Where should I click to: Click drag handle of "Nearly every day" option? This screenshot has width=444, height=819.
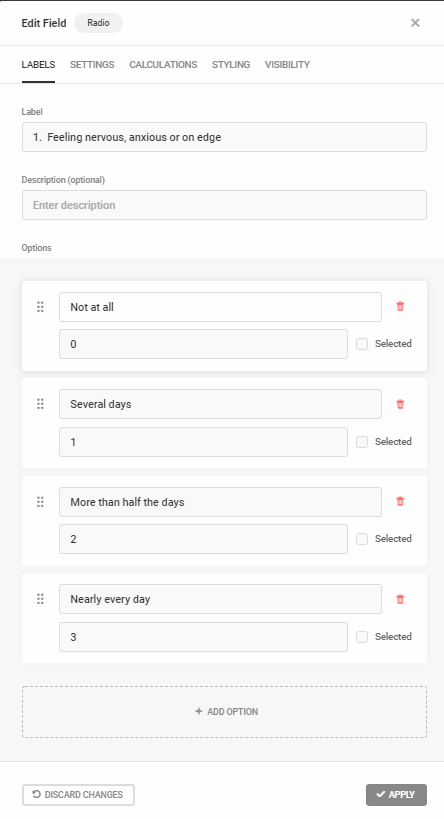tap(40, 599)
